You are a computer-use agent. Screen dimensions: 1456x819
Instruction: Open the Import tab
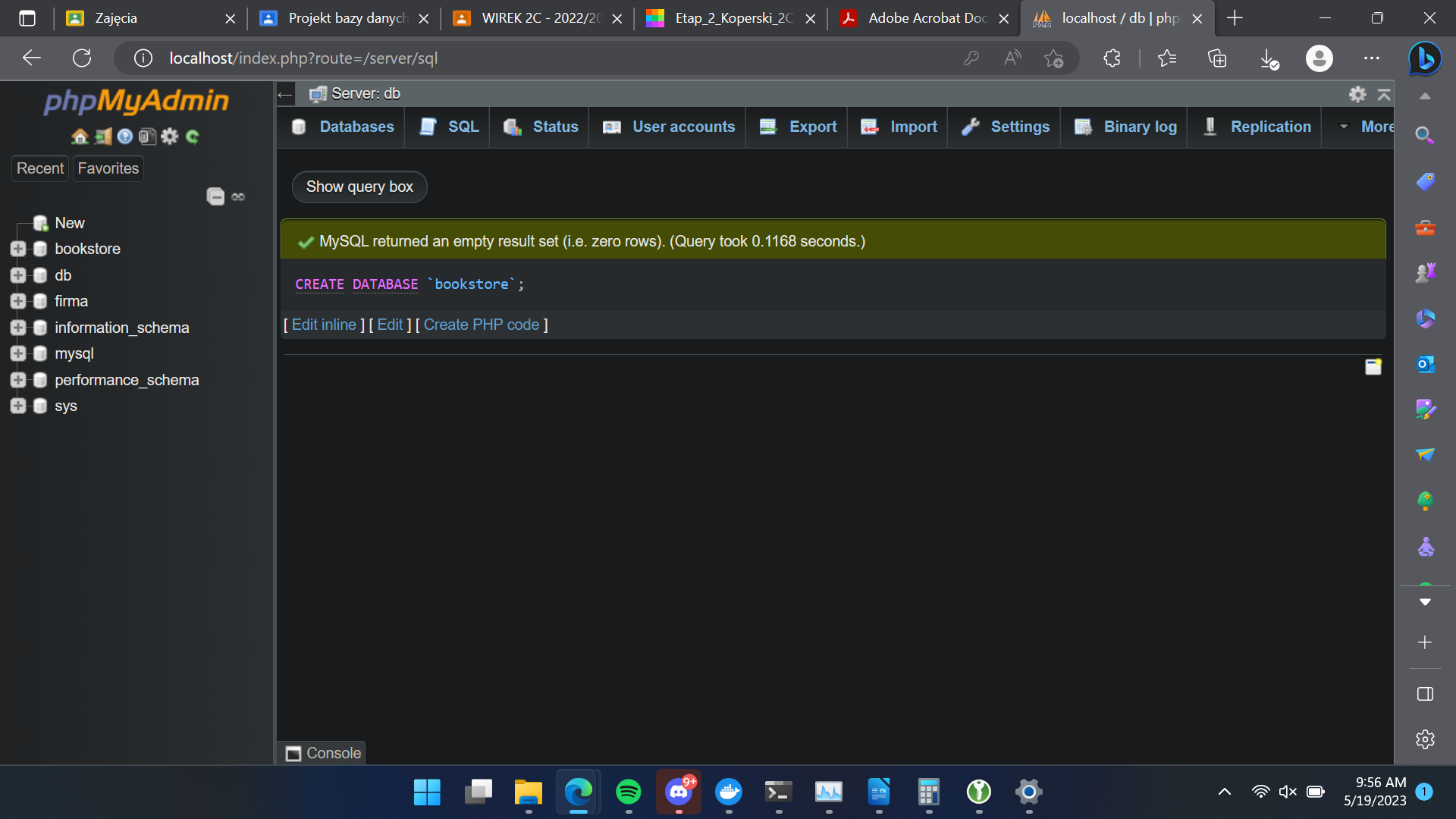click(899, 127)
